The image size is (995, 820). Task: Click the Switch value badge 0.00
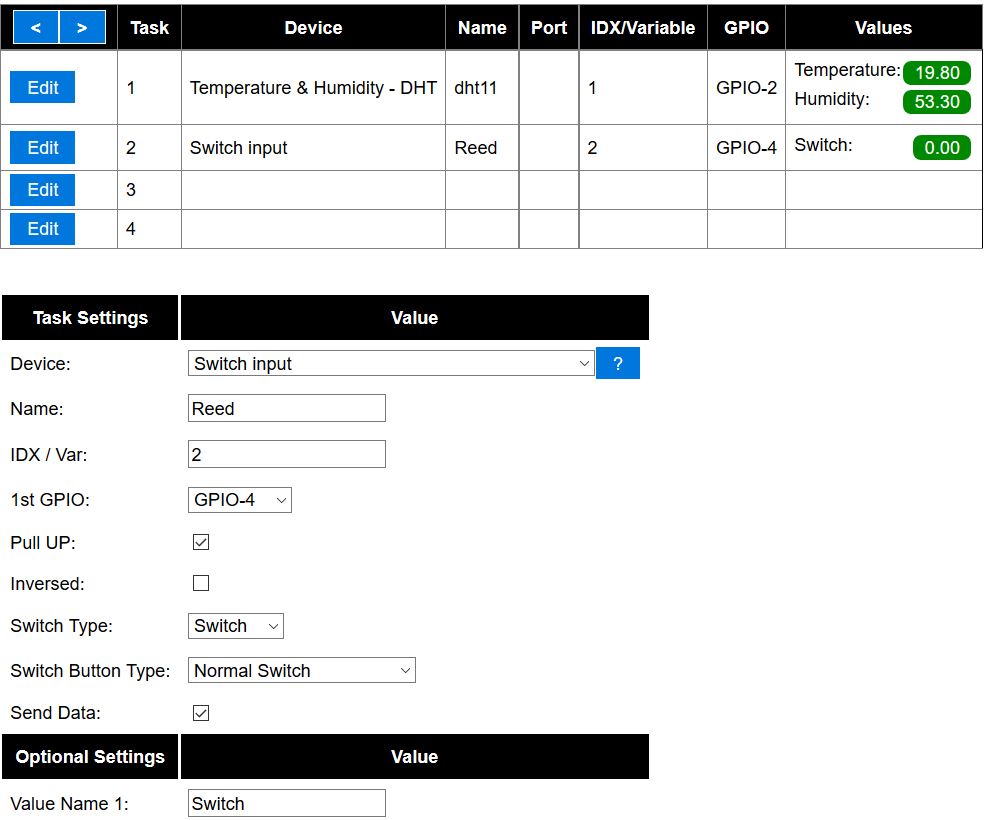click(941, 148)
